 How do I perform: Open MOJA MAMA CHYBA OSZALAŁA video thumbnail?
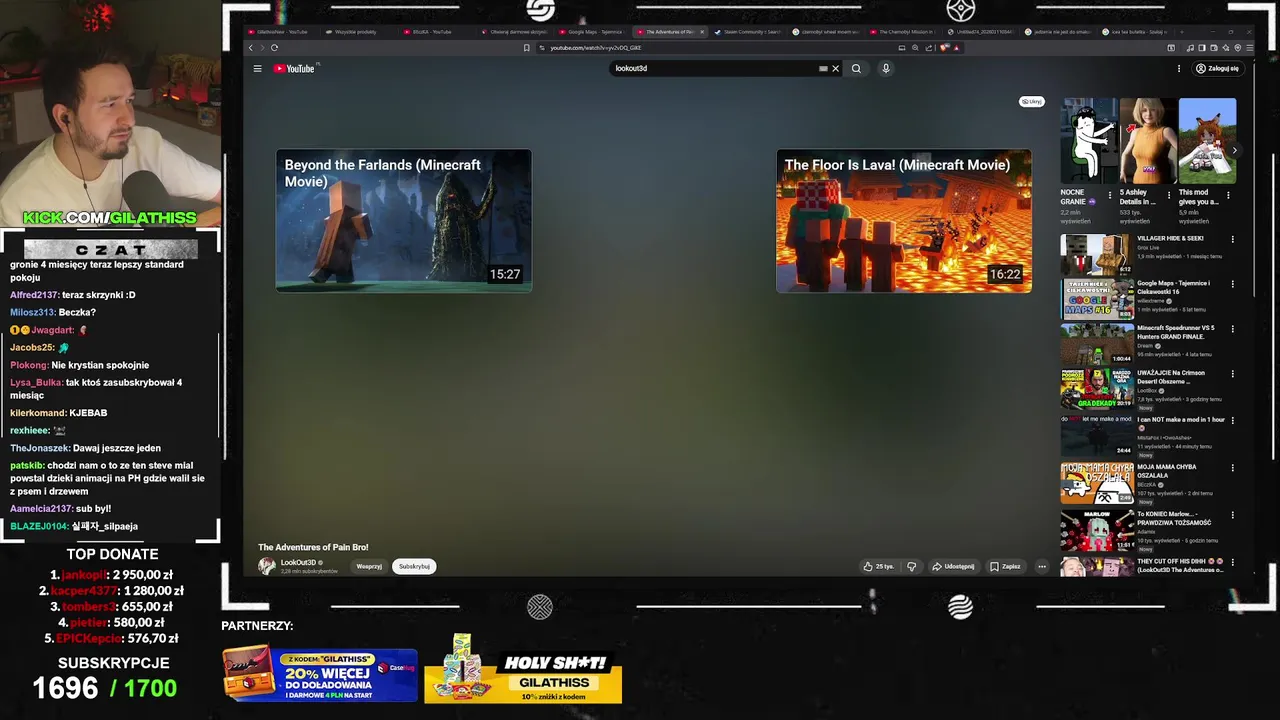tap(1097, 483)
